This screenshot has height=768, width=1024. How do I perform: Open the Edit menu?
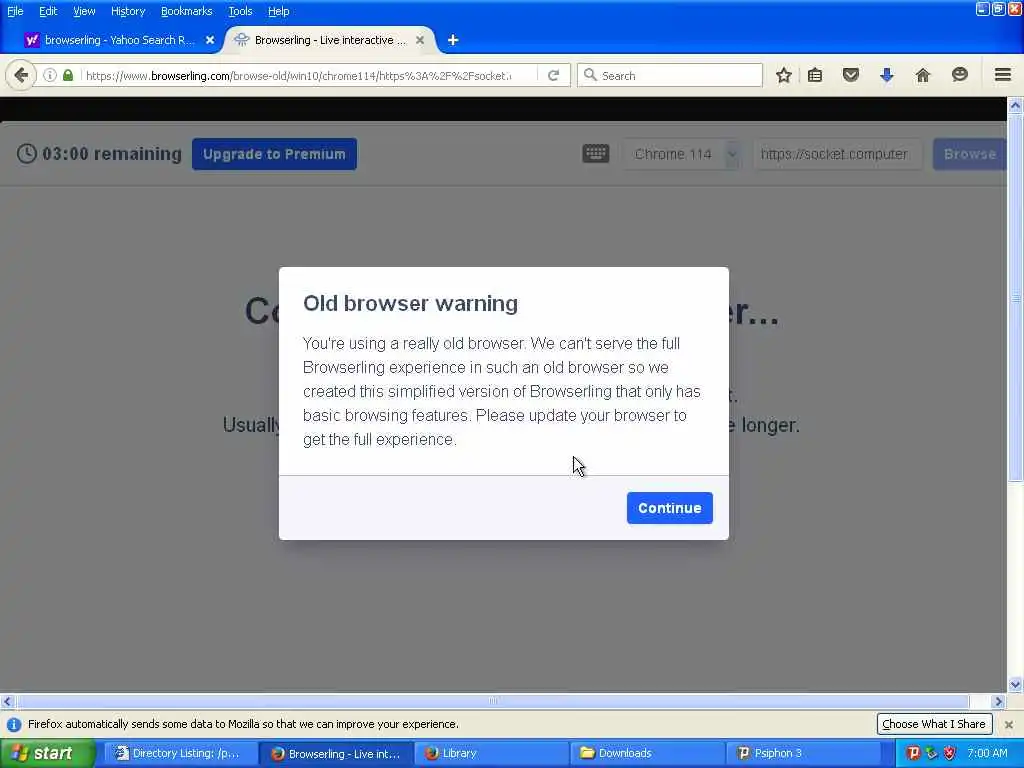48,11
